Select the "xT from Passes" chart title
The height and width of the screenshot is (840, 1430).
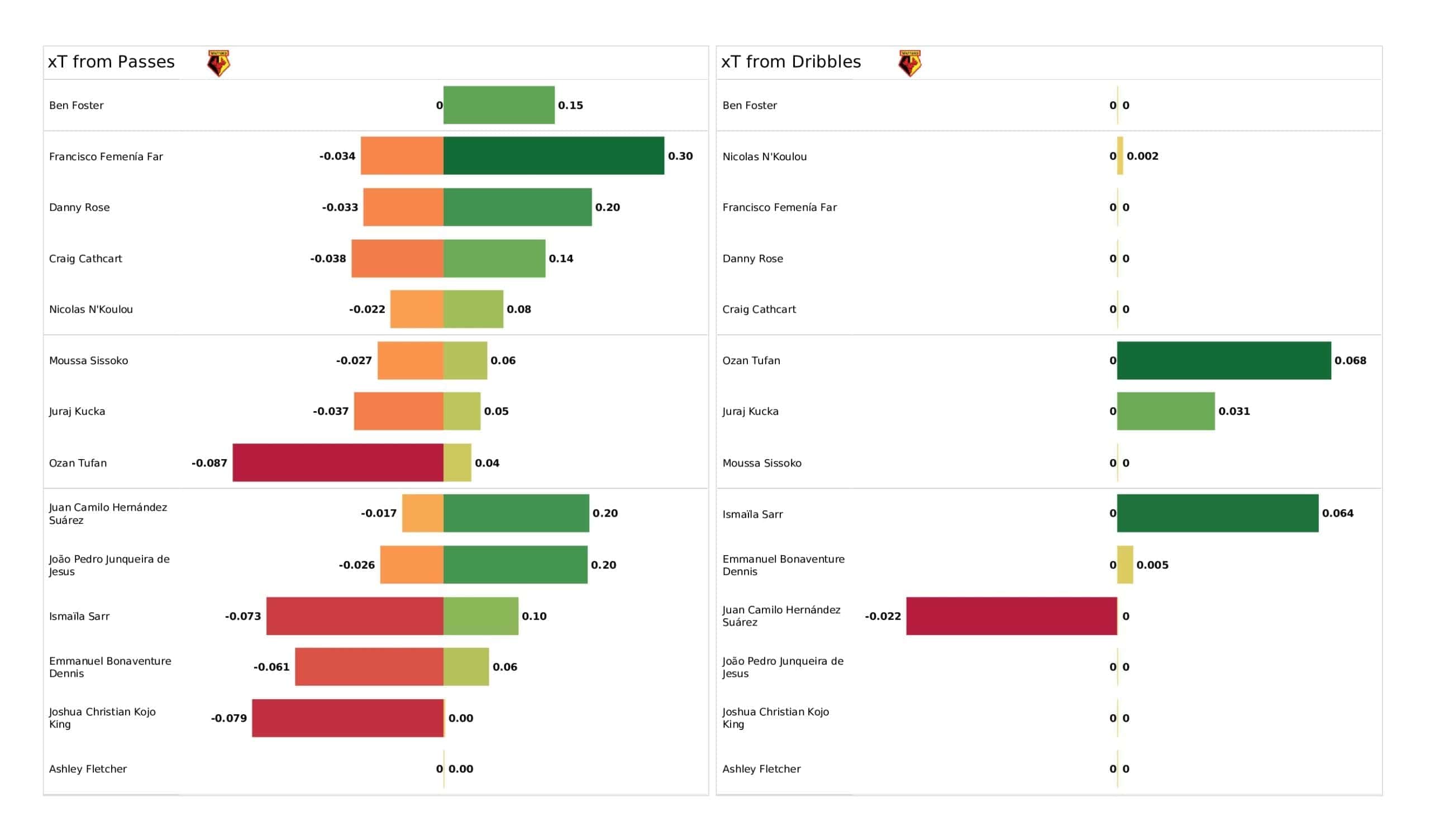111,62
